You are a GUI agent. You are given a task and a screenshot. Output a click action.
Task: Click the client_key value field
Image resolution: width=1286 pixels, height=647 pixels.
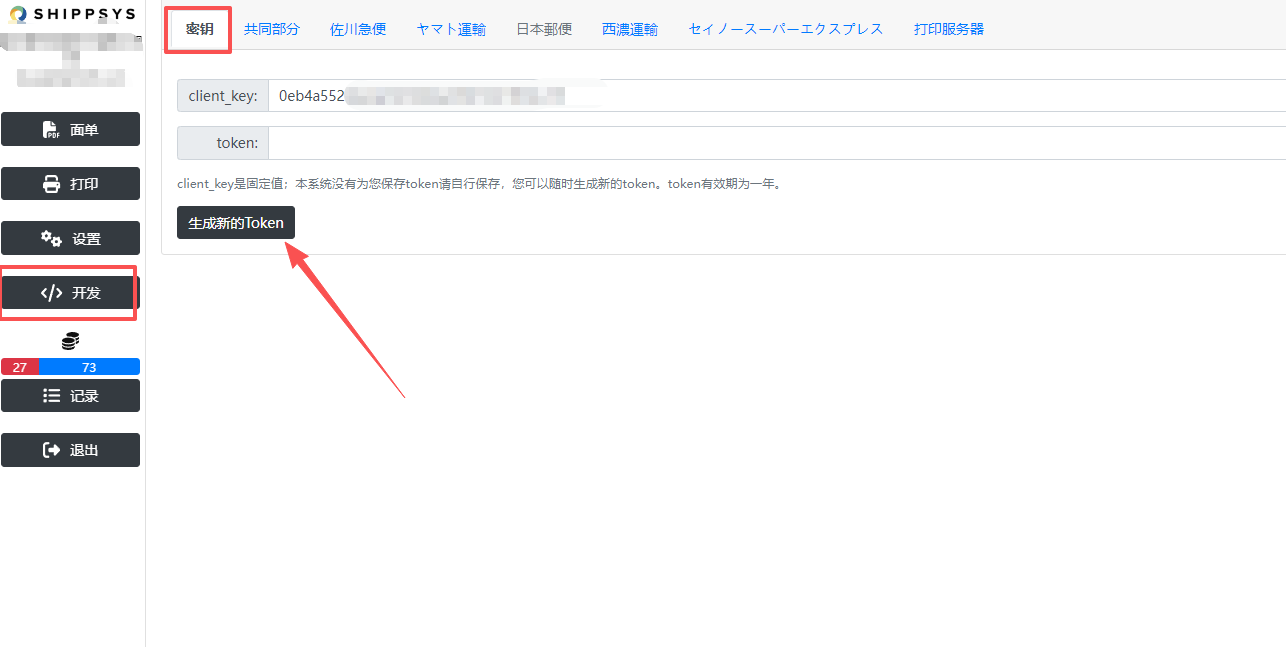(777, 96)
